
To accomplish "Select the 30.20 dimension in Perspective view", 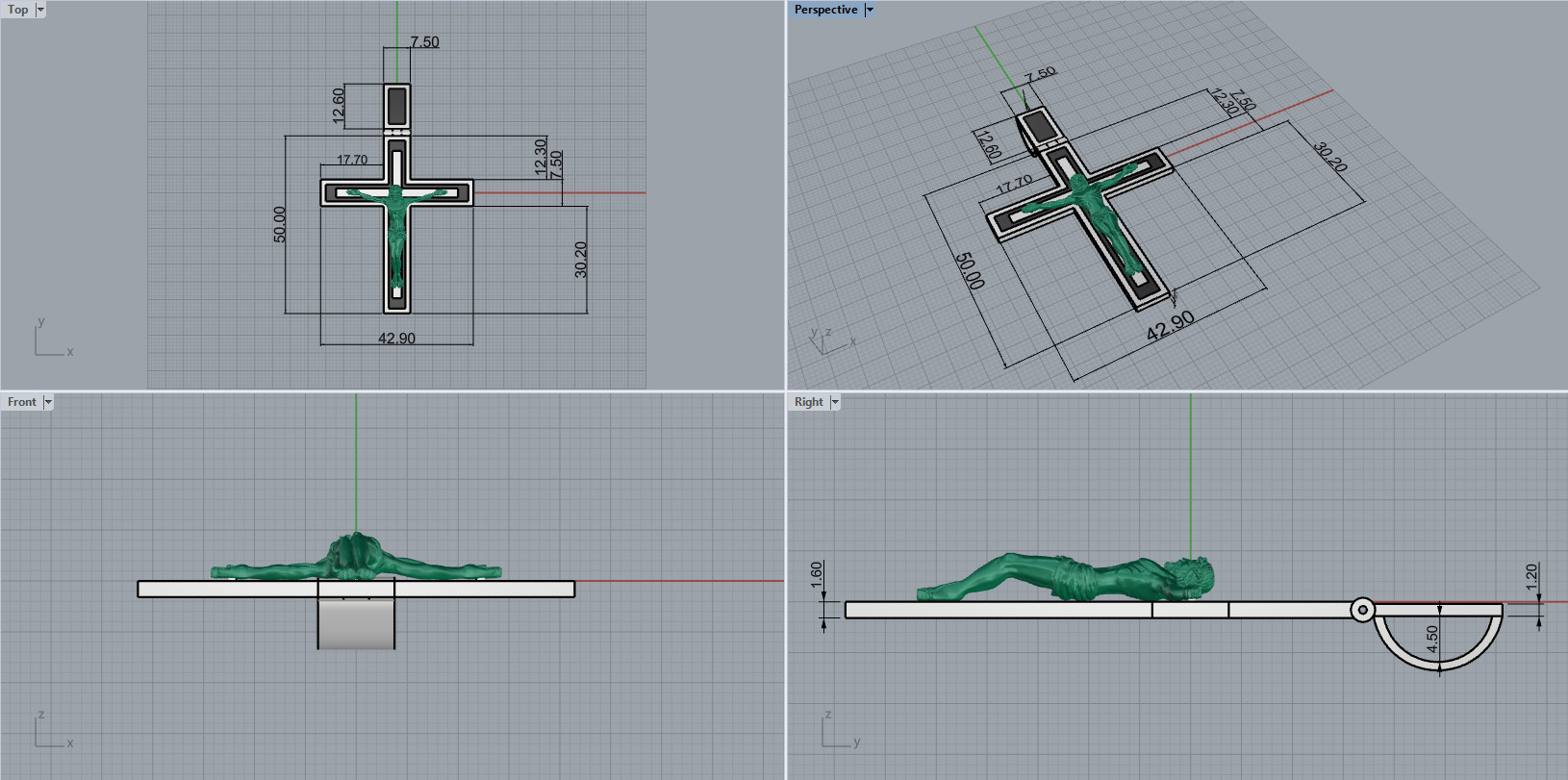I will pyautogui.click(x=1330, y=157).
